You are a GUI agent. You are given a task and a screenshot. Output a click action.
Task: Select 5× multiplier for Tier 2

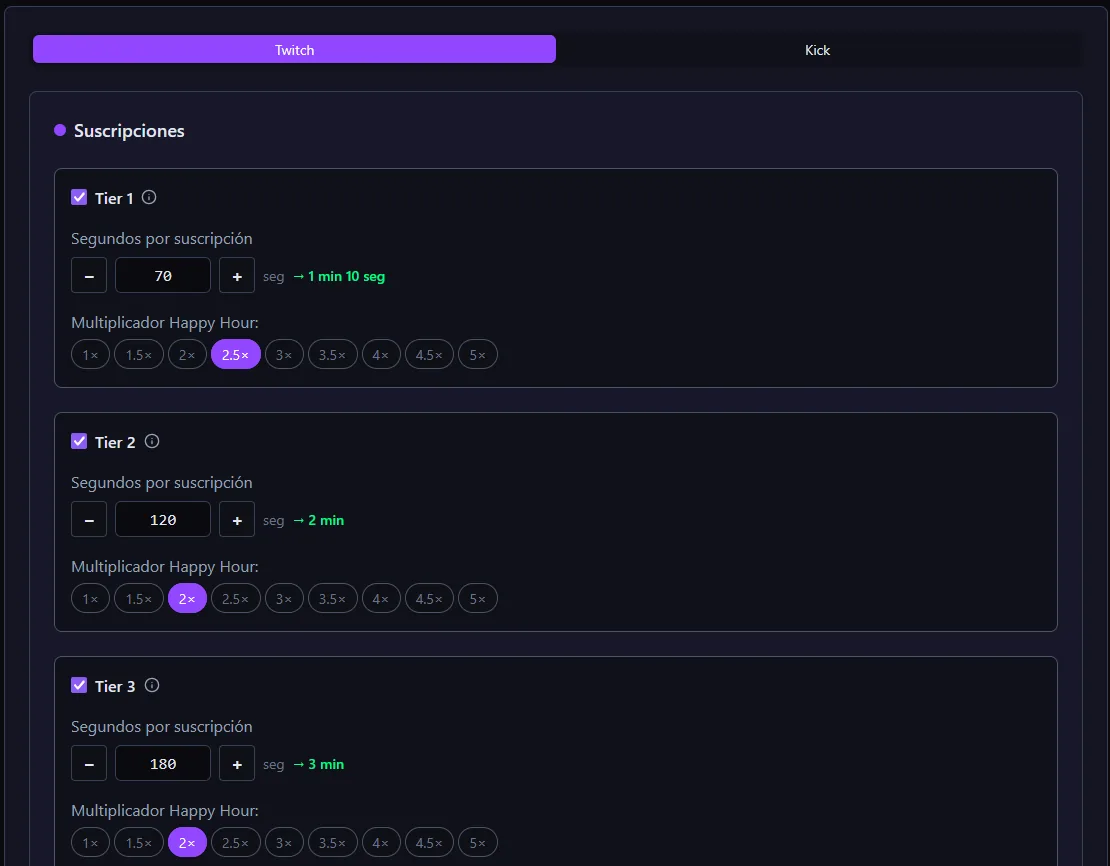point(478,599)
